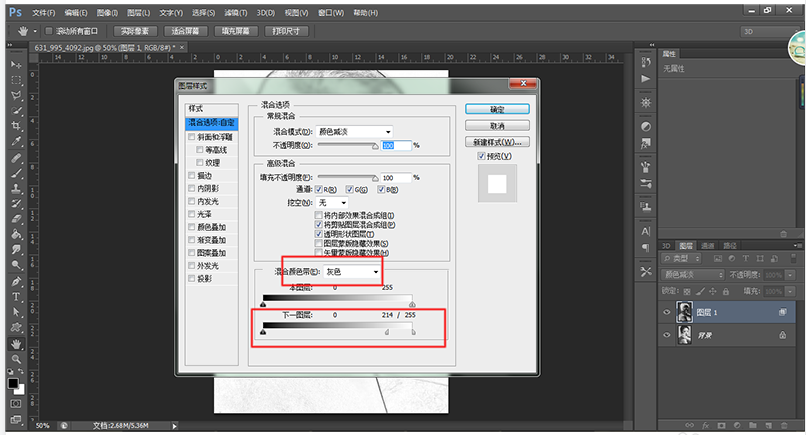Open the 文件 menu
Screen dimensions: 806x435
tap(43, 13)
